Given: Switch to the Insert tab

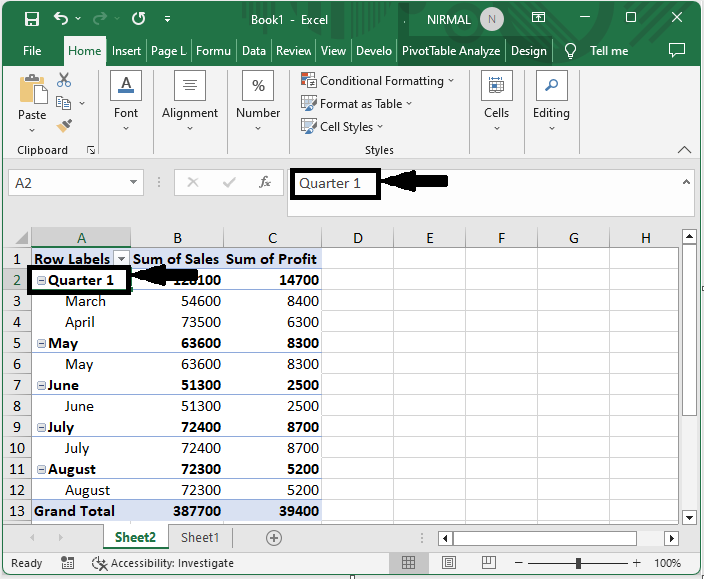Looking at the screenshot, I should [x=126, y=51].
